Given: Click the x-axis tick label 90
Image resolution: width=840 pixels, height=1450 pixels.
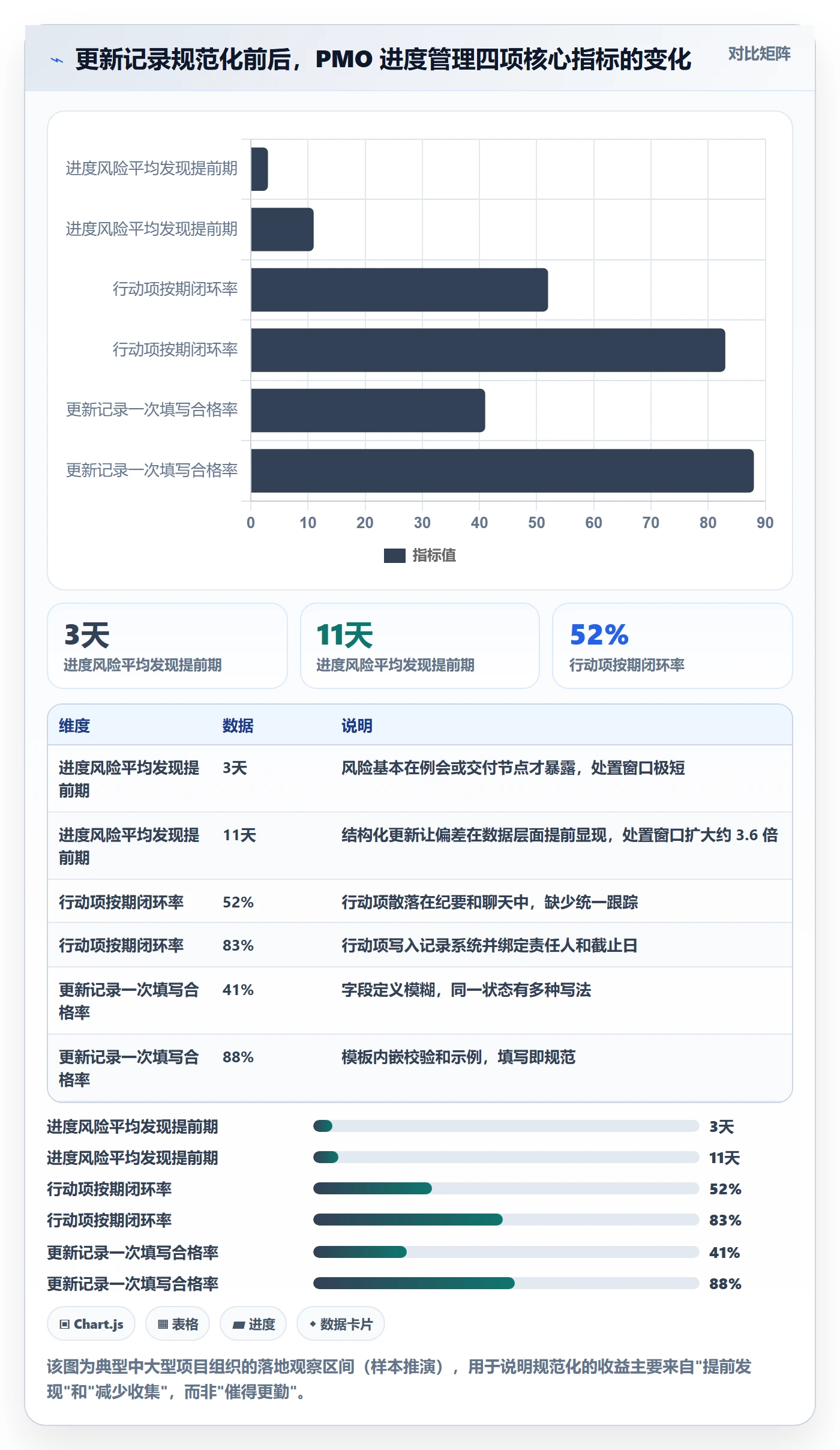Looking at the screenshot, I should (765, 523).
